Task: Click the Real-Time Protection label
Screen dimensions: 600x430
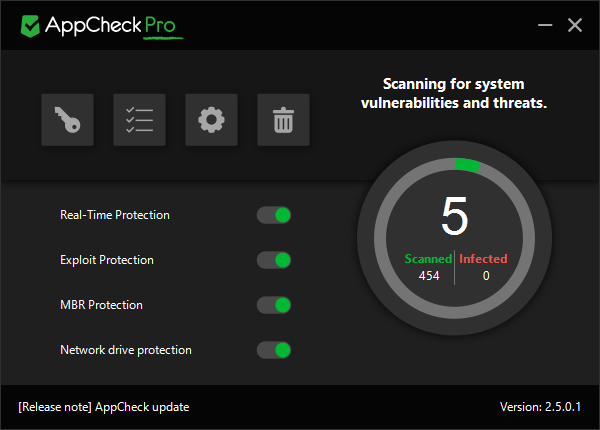Action: [x=115, y=215]
